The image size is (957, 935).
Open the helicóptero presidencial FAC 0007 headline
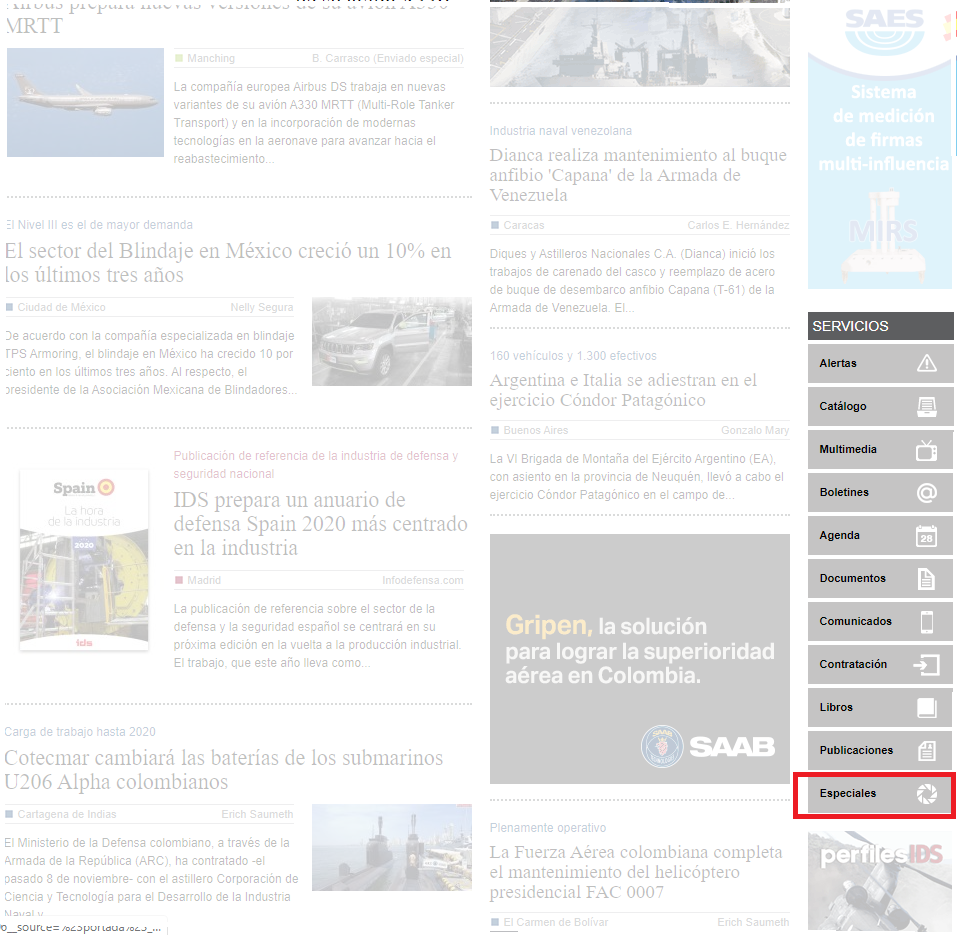click(636, 872)
